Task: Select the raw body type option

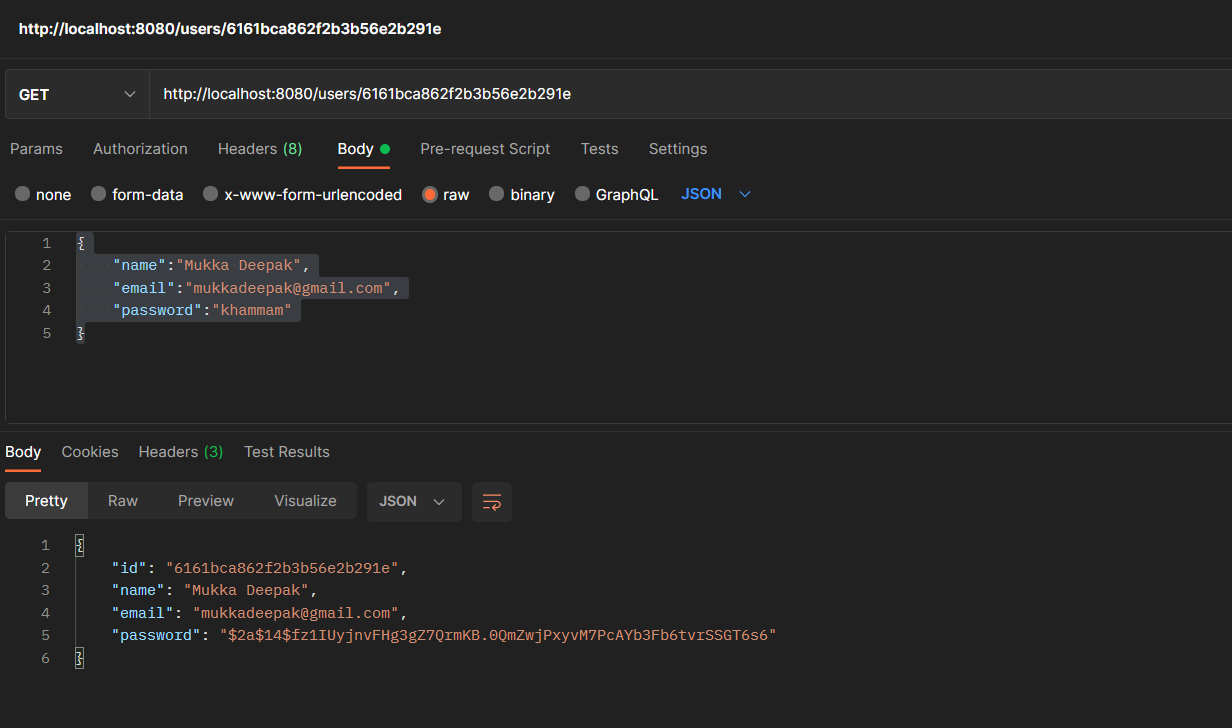Action: [445, 194]
